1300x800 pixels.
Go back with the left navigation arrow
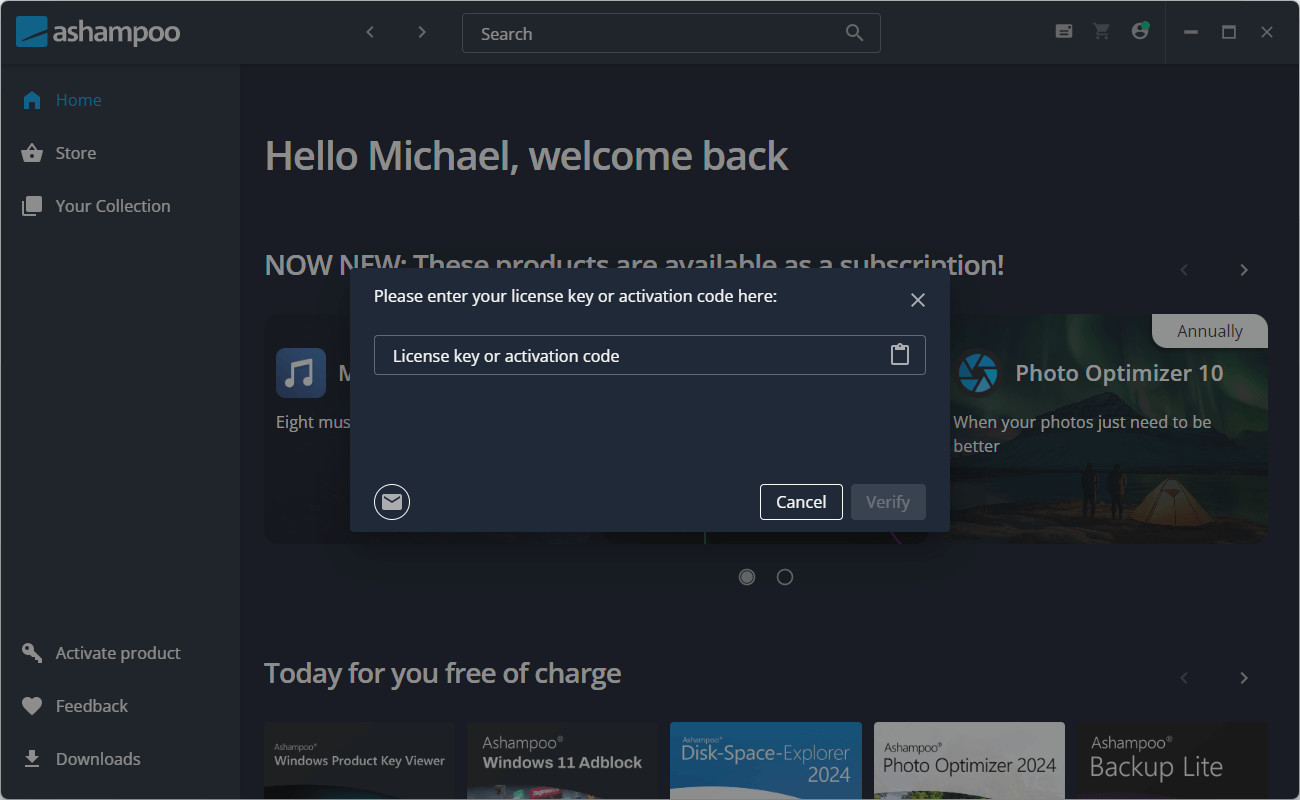(x=370, y=32)
